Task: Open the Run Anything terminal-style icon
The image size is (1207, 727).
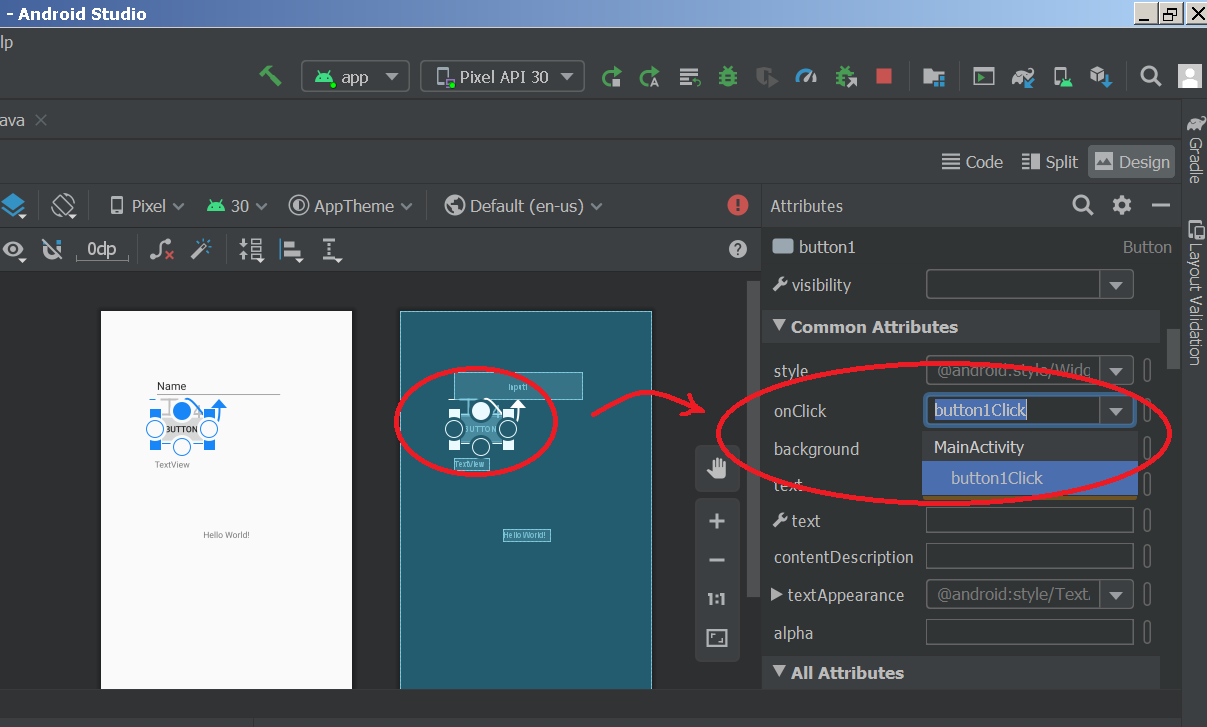Action: click(x=984, y=76)
